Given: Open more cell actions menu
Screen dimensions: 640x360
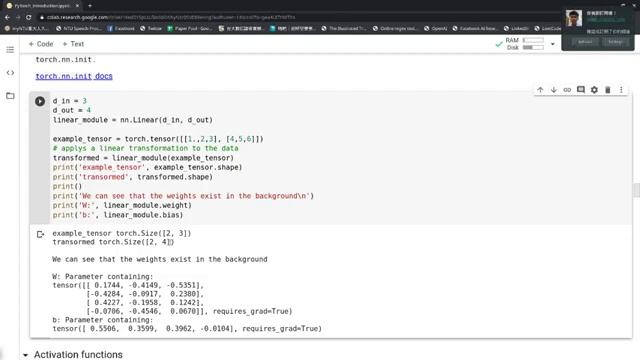Looking at the screenshot, I should click(621, 90).
